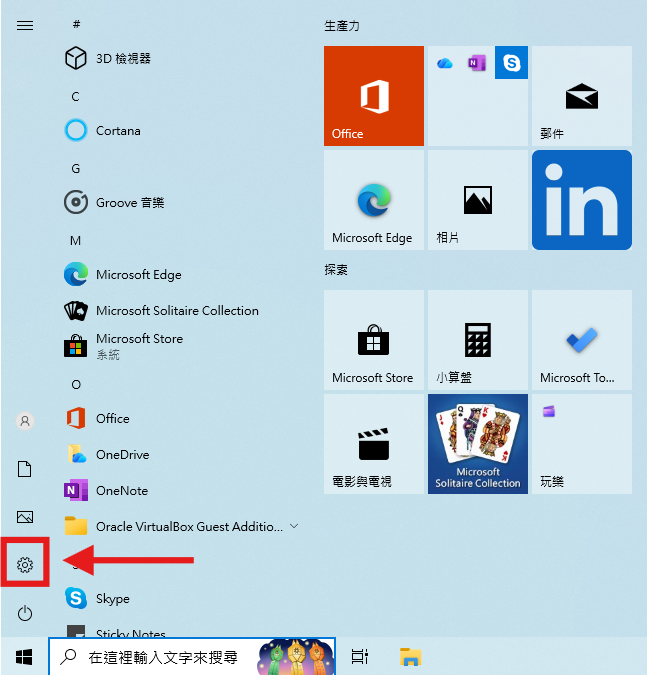The image size is (647, 675).
Task: Open the 小算盤 calculator tile
Action: 478,340
